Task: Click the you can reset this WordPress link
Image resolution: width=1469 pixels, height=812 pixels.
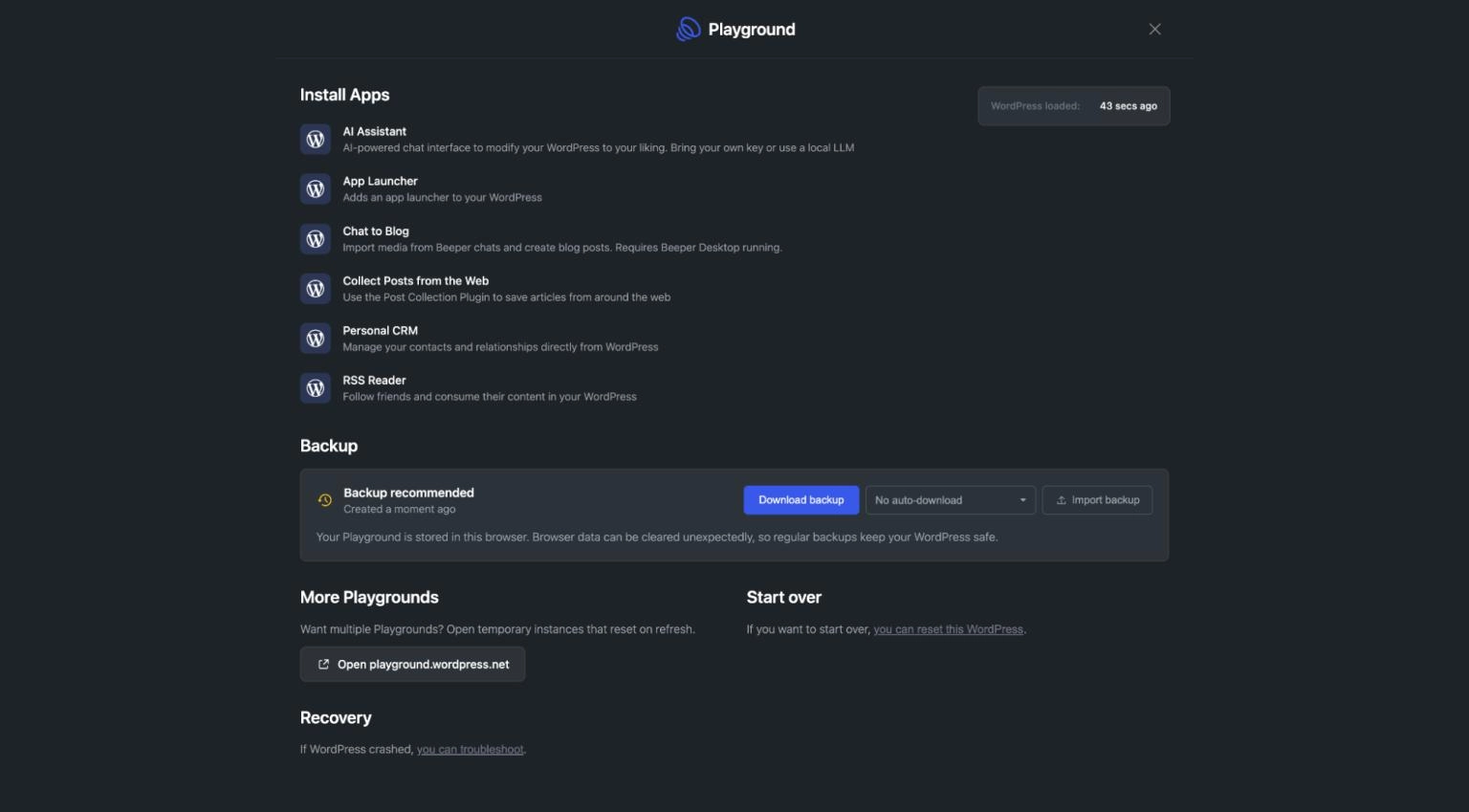Action: (x=948, y=629)
